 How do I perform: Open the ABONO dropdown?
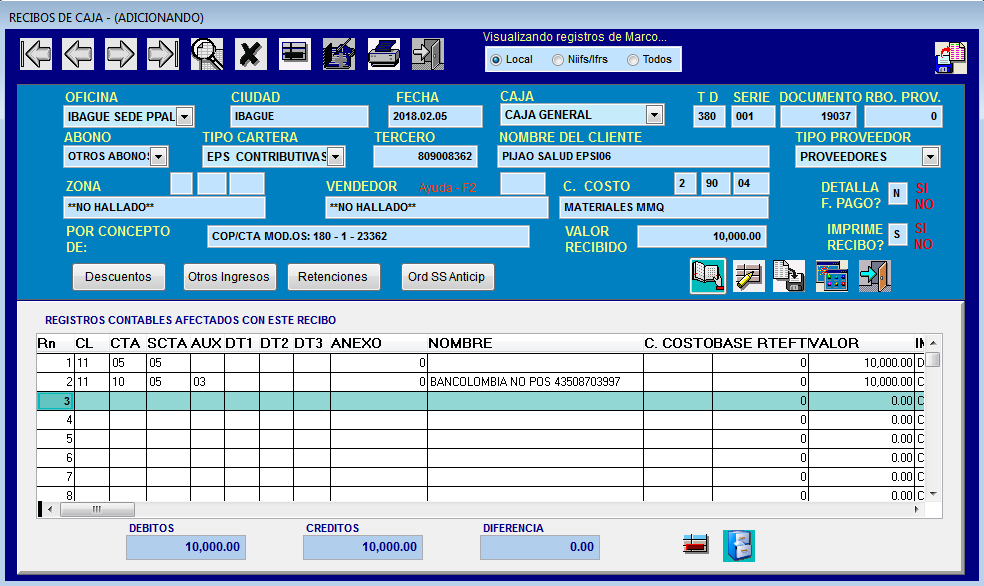[x=159, y=156]
